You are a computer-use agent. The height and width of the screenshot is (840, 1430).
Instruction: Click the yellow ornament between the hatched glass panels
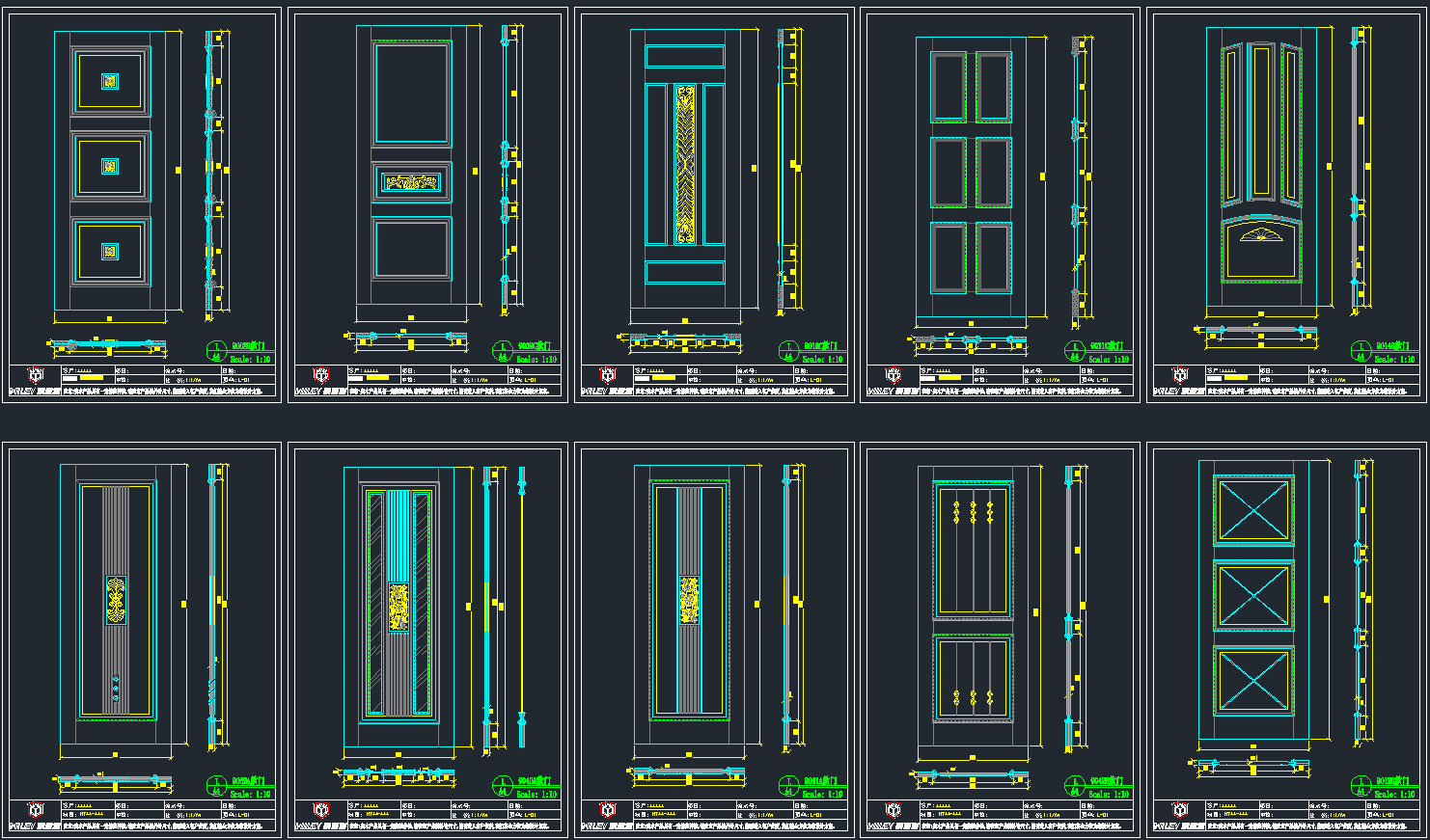click(x=399, y=607)
